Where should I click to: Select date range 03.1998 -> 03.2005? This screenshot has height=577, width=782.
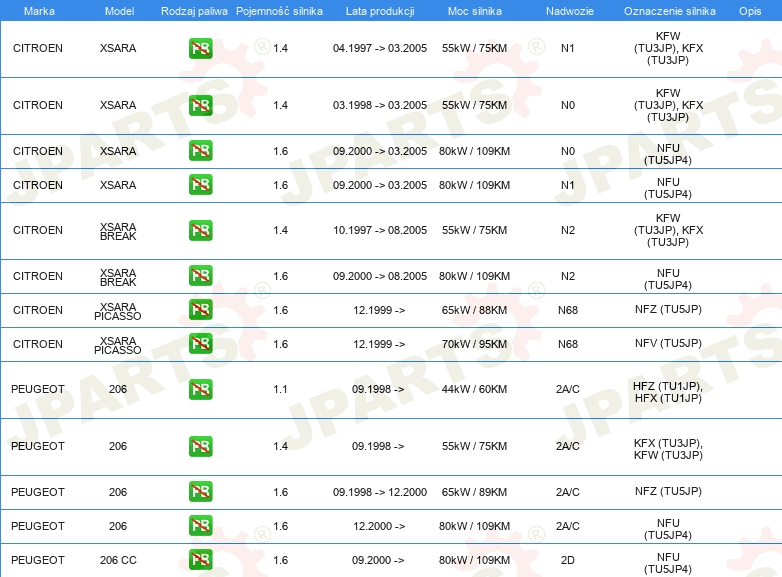coord(380,105)
